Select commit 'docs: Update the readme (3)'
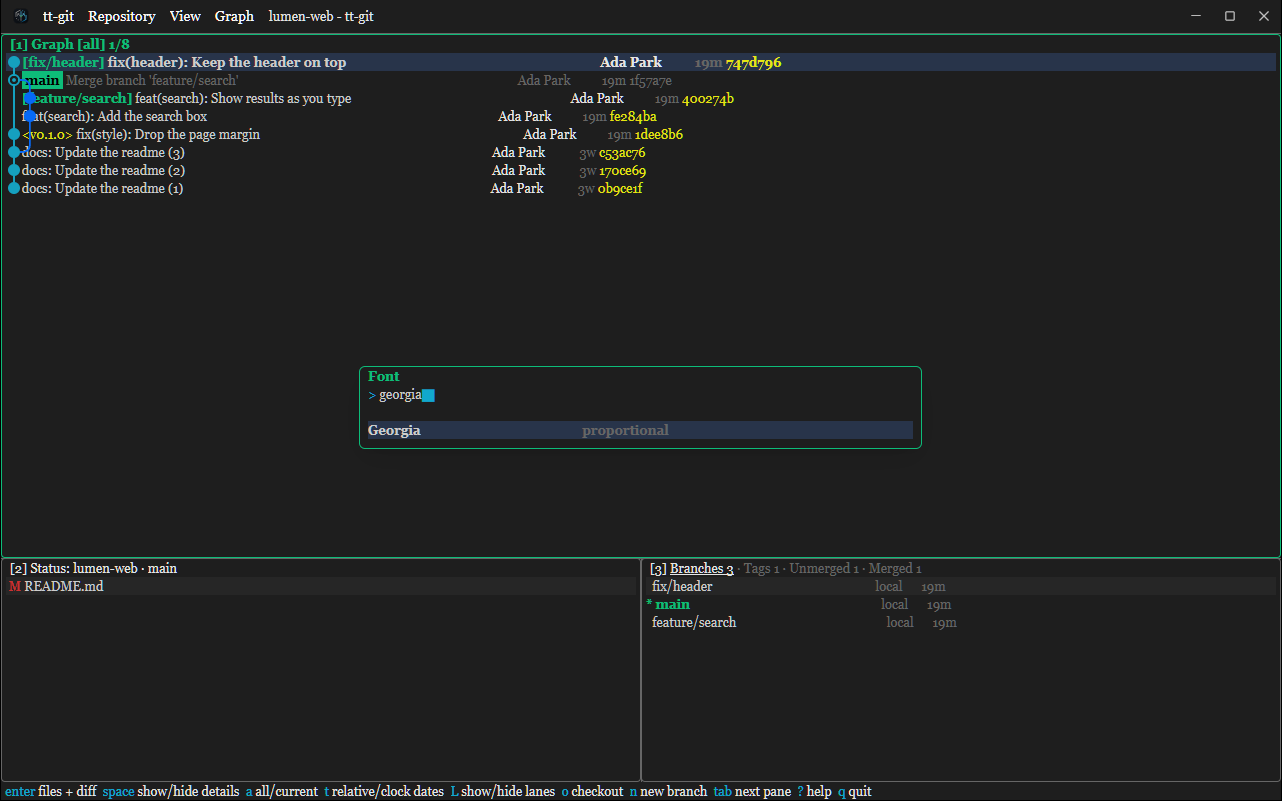Screen dimensions: 1282x801 [640, 152]
